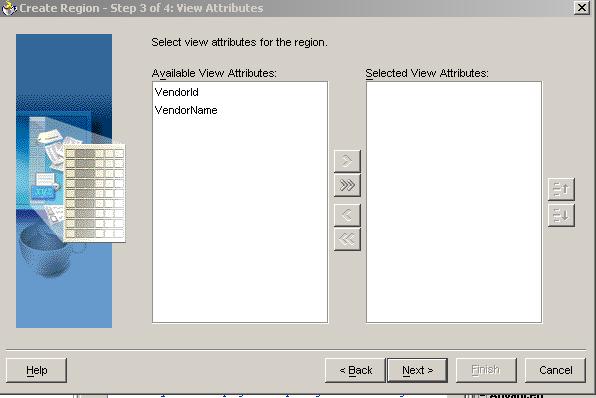Move attribute down in order
Screen dimensions: 596x398
coord(561,216)
